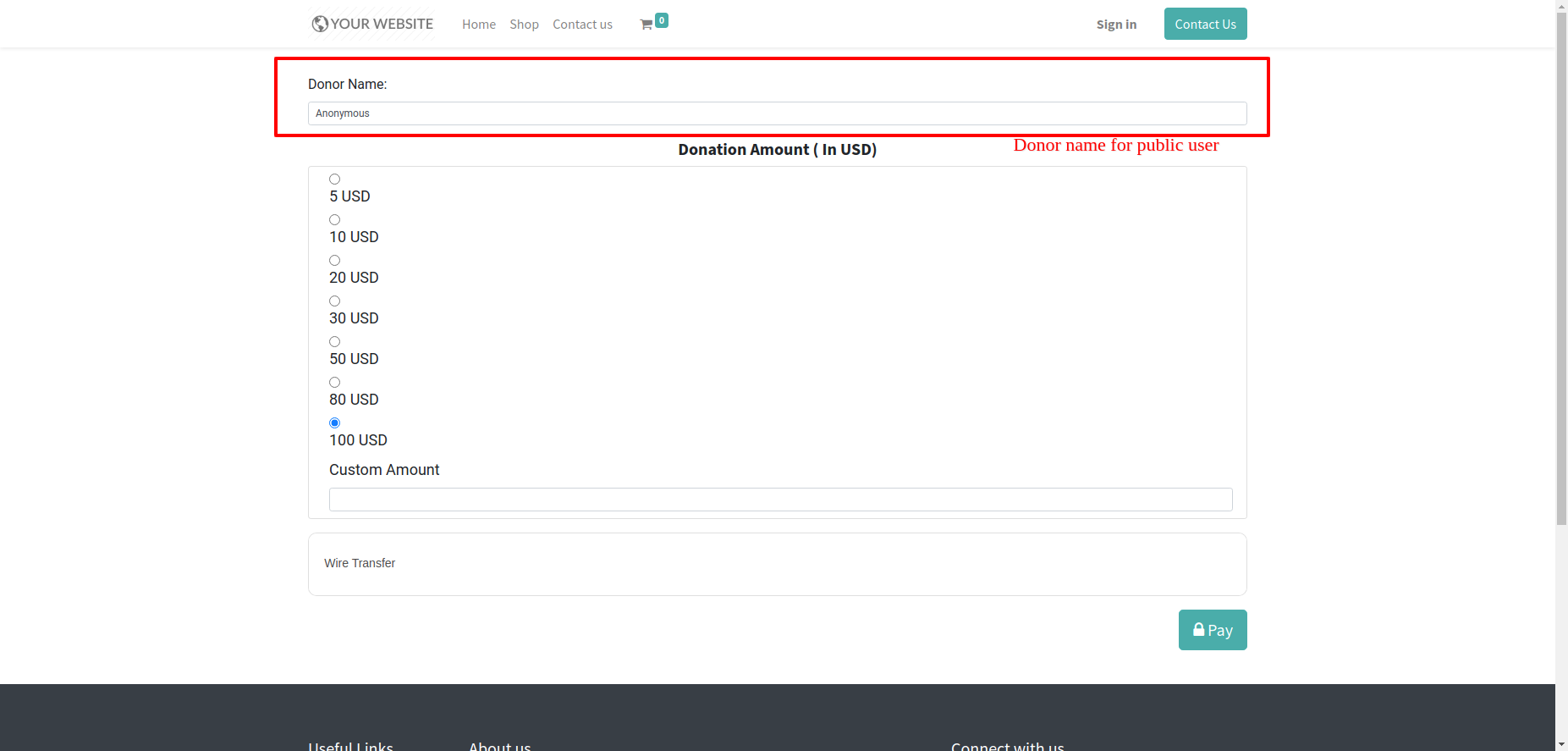This screenshot has width=1568, height=751.
Task: Go to the Home menu item
Action: pos(479,25)
